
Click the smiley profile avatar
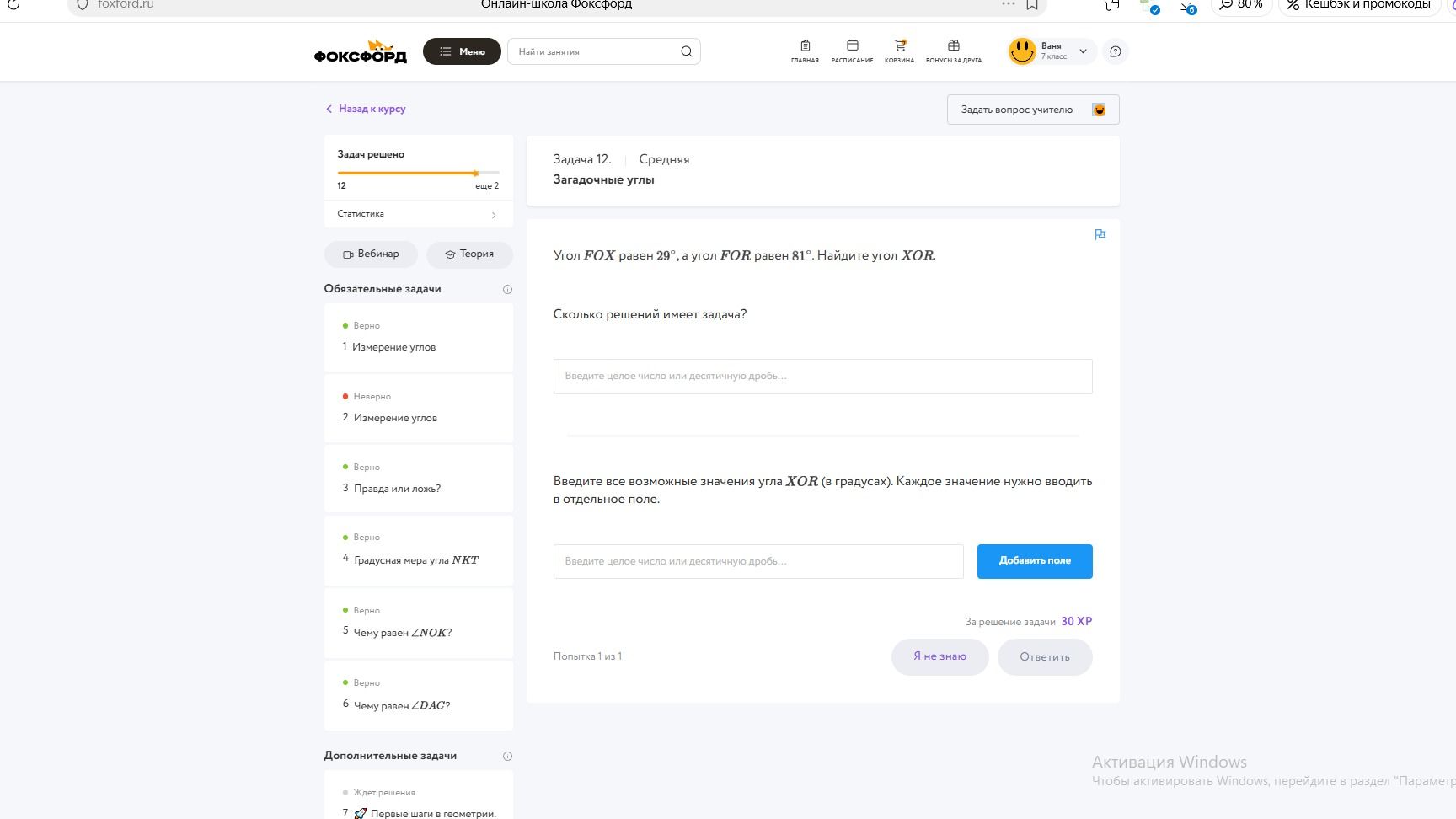point(1022,51)
